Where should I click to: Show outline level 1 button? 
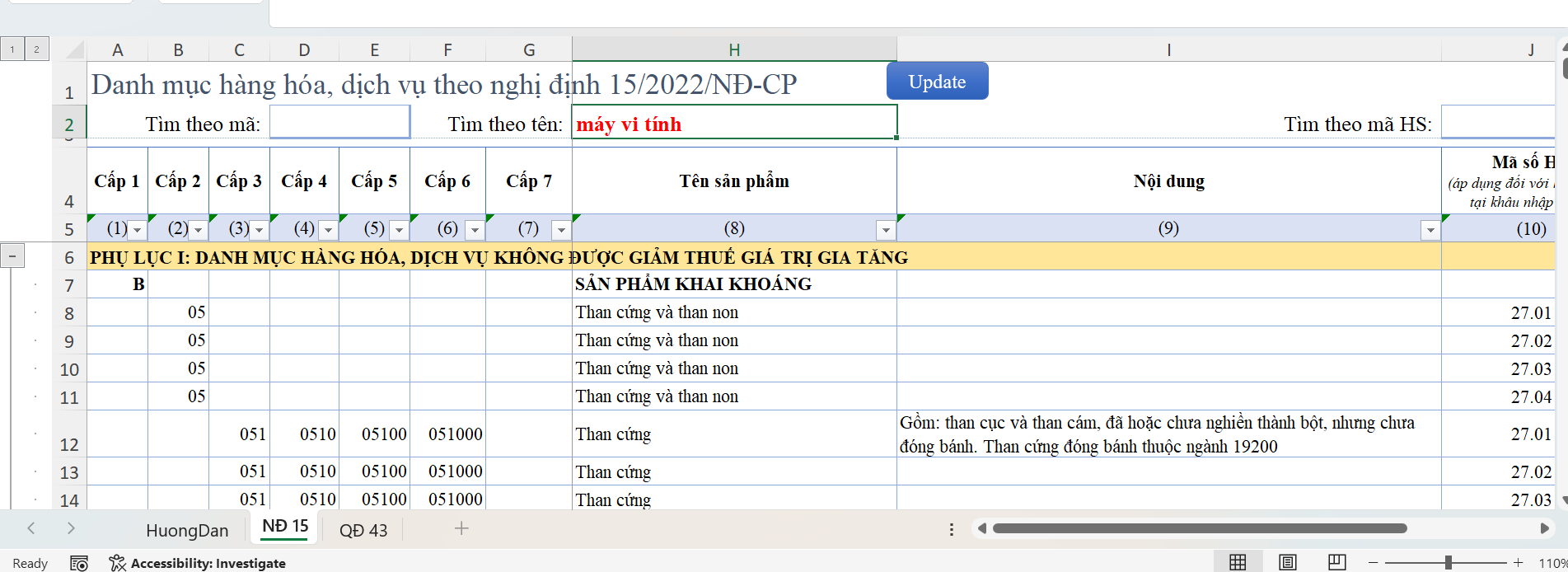pyautogui.click(x=12, y=49)
